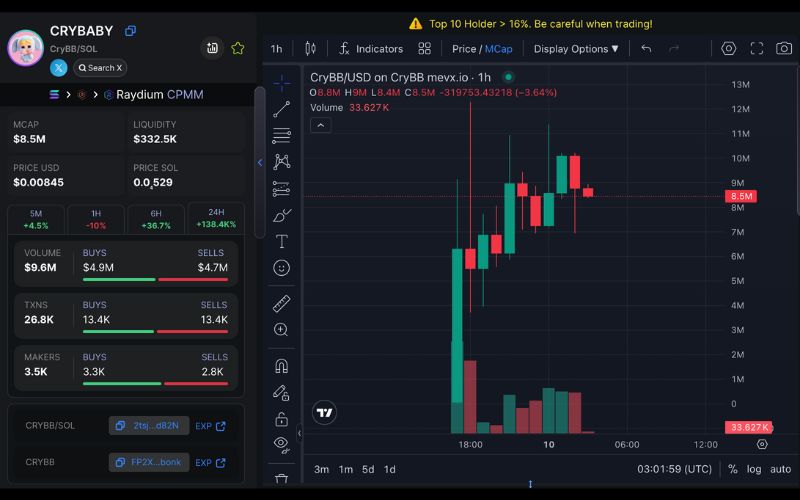Expand the Display Options dropdown
Viewport: 800px width, 500px height.
pyautogui.click(x=576, y=49)
